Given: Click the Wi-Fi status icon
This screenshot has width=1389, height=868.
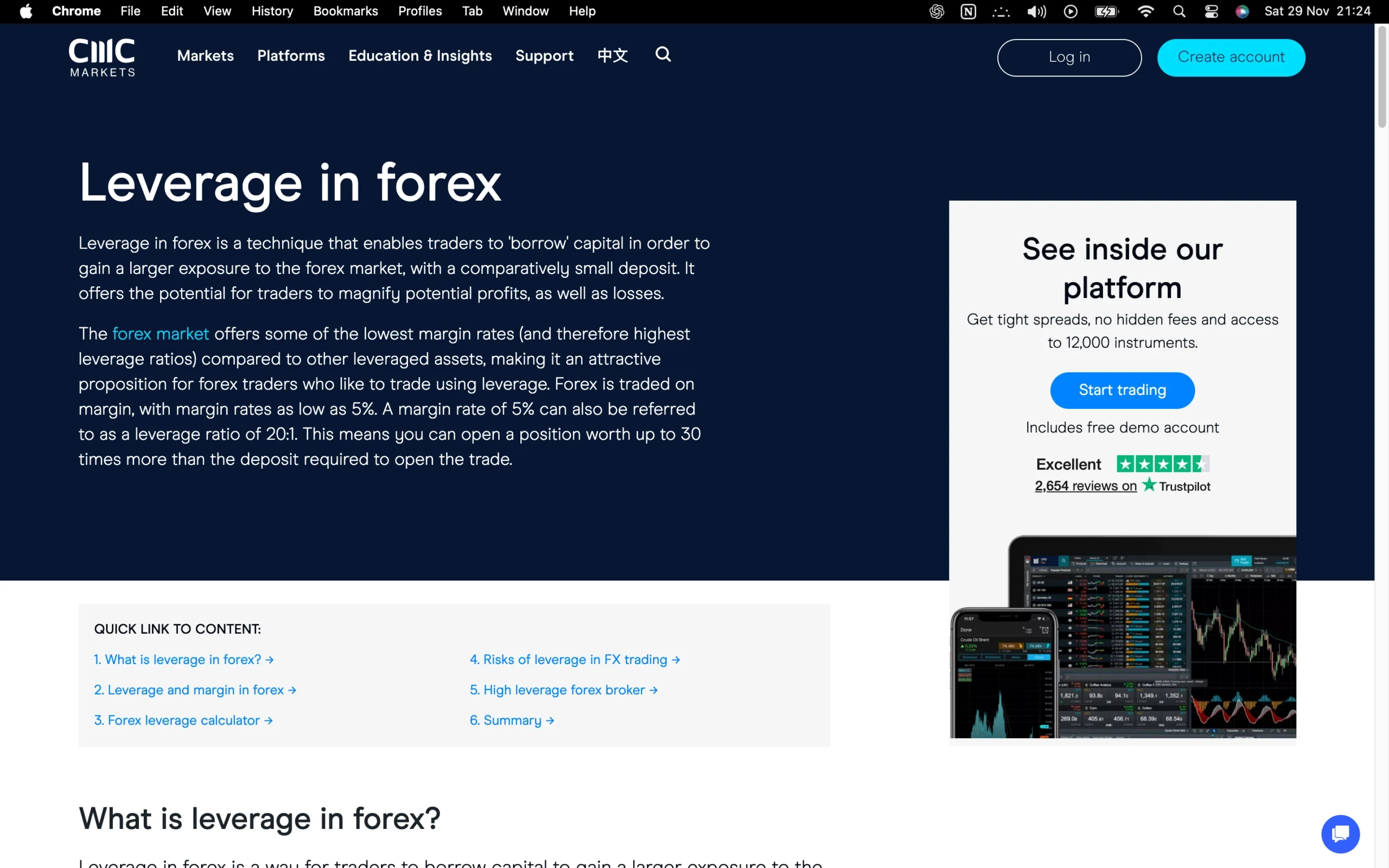Looking at the screenshot, I should click(1145, 11).
